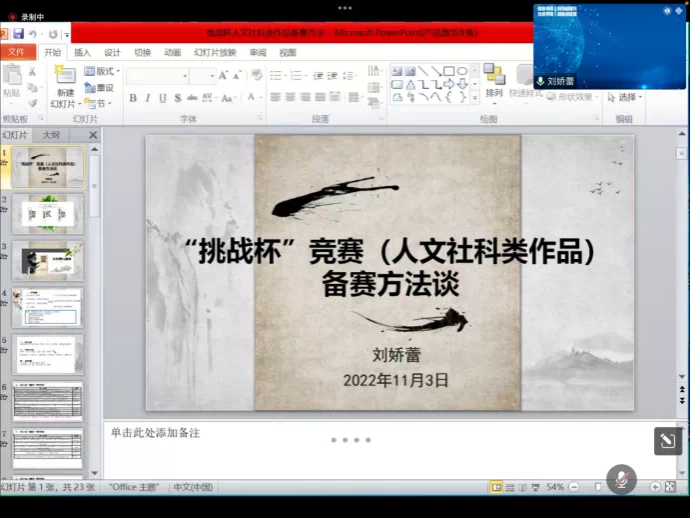
Task: Switch to Outline (大纲) pane tab
Action: point(50,134)
